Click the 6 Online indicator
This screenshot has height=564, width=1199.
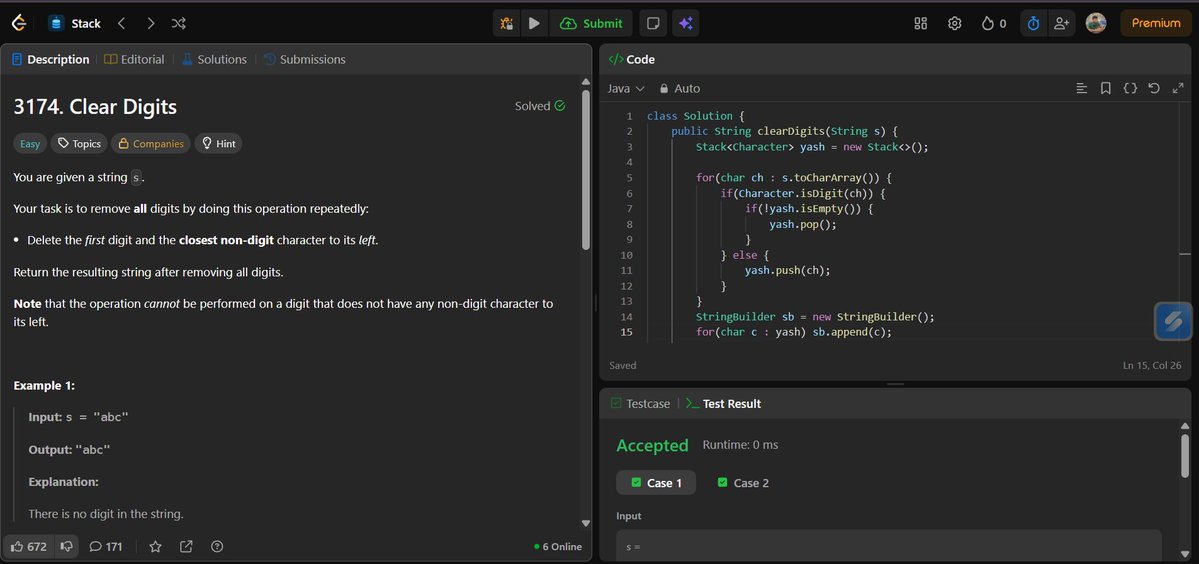(x=557, y=546)
